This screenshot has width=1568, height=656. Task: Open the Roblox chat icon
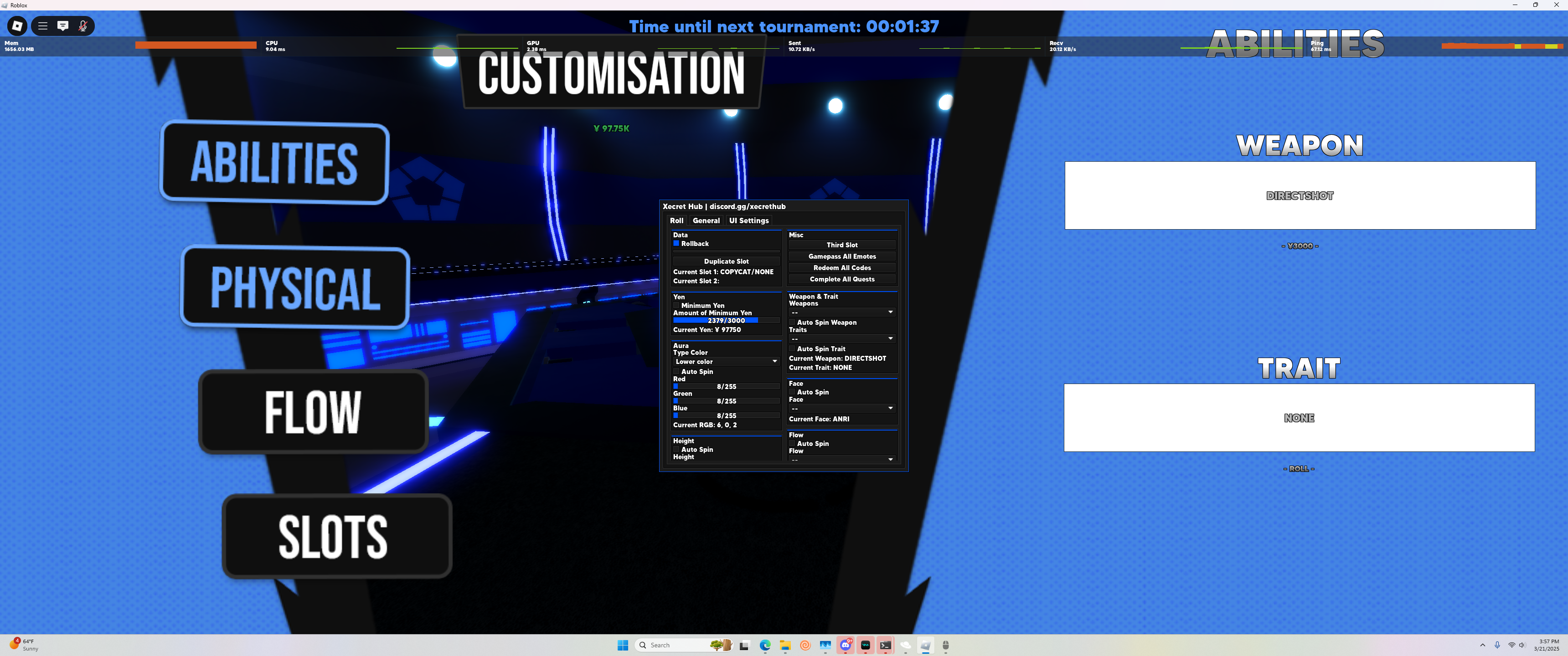(63, 26)
